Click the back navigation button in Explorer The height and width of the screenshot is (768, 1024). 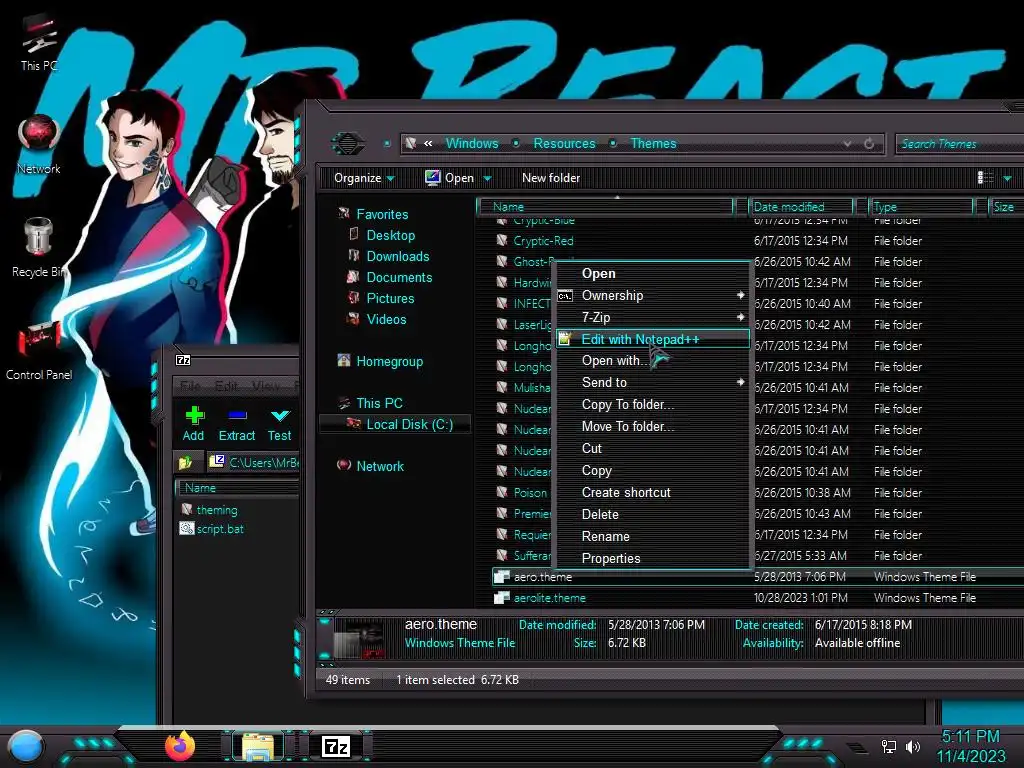pos(347,143)
